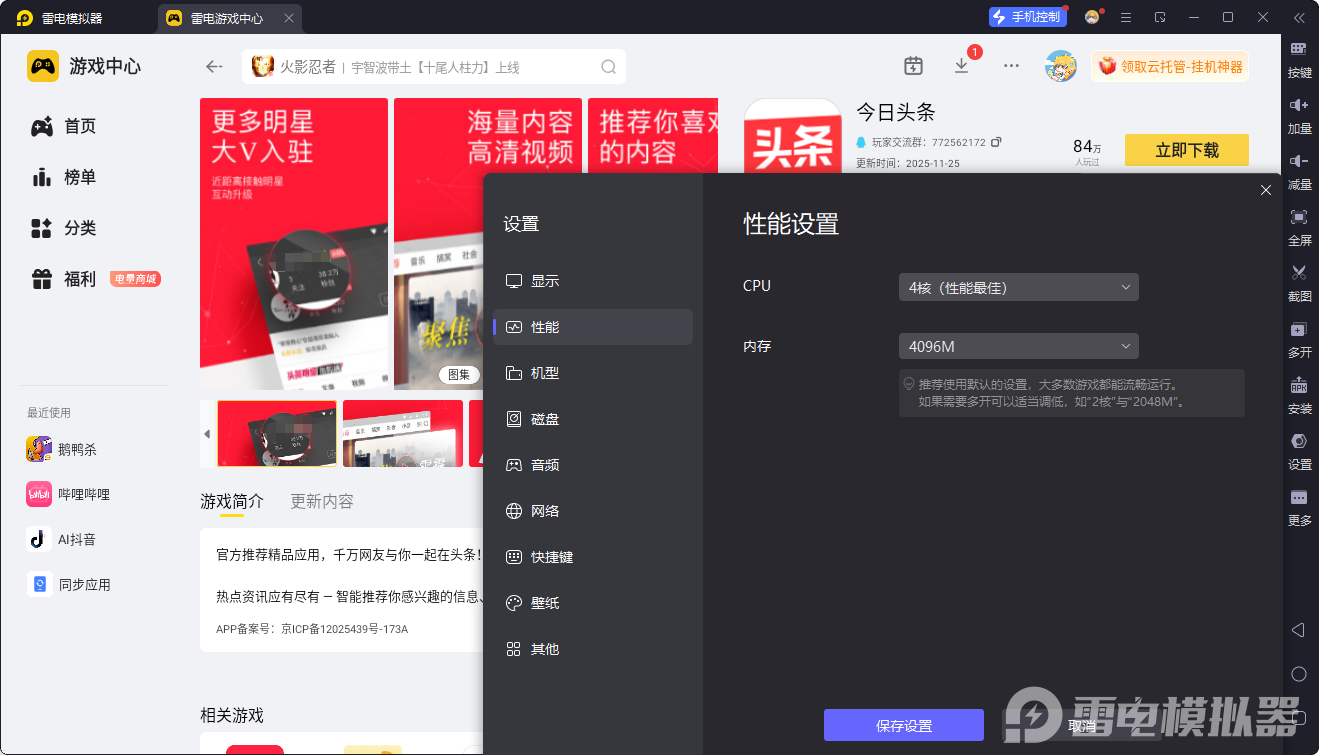Click the search magnifier icon
The height and width of the screenshot is (755, 1319).
[608, 67]
